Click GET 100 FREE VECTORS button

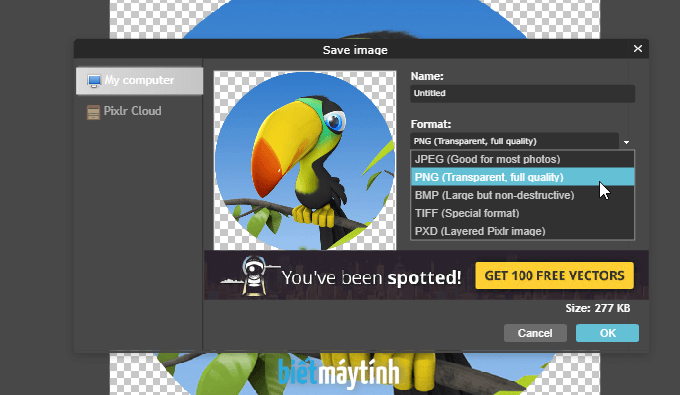[554, 276]
